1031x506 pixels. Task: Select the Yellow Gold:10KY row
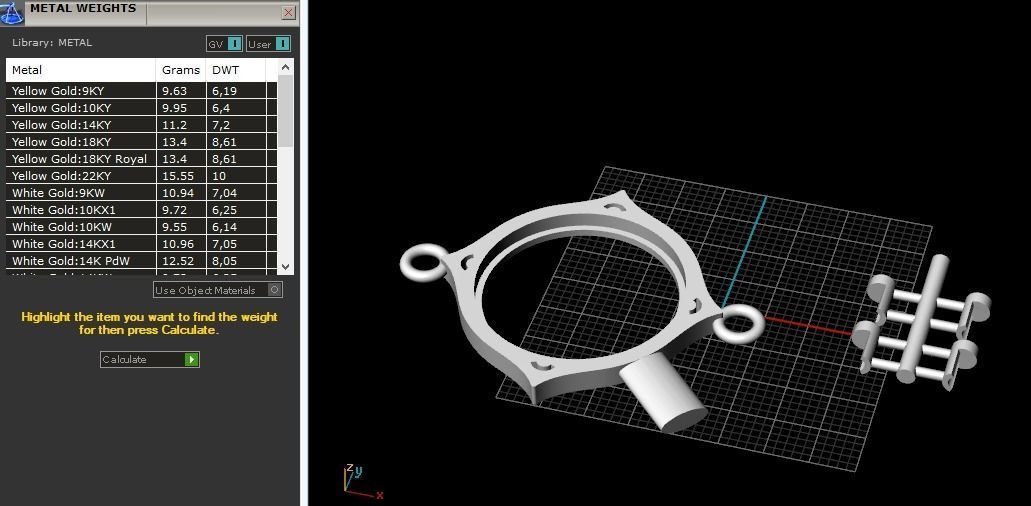[141, 108]
